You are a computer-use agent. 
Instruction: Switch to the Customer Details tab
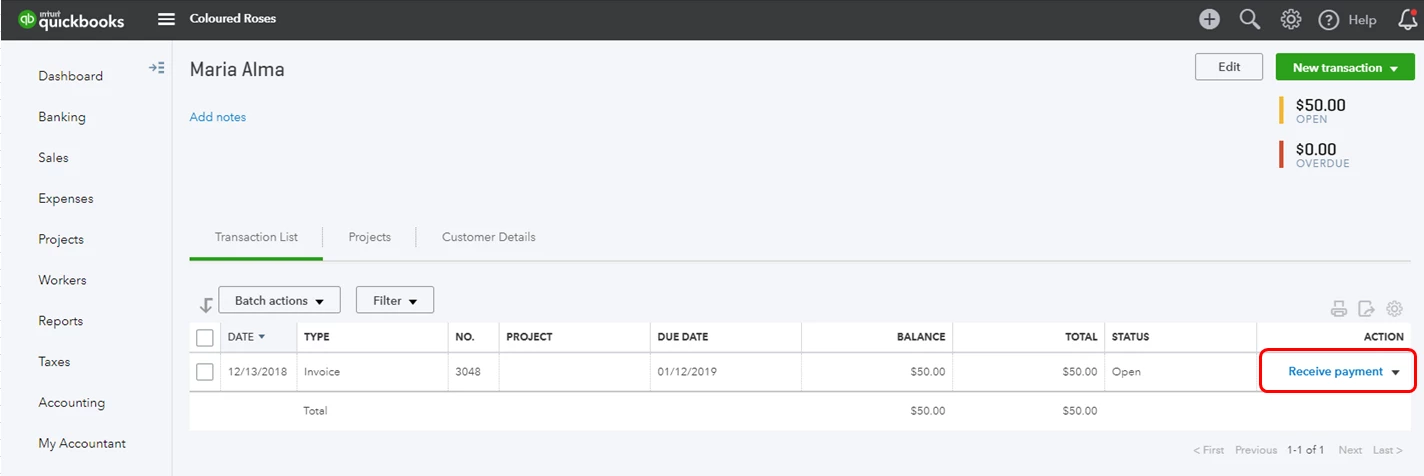(x=489, y=237)
